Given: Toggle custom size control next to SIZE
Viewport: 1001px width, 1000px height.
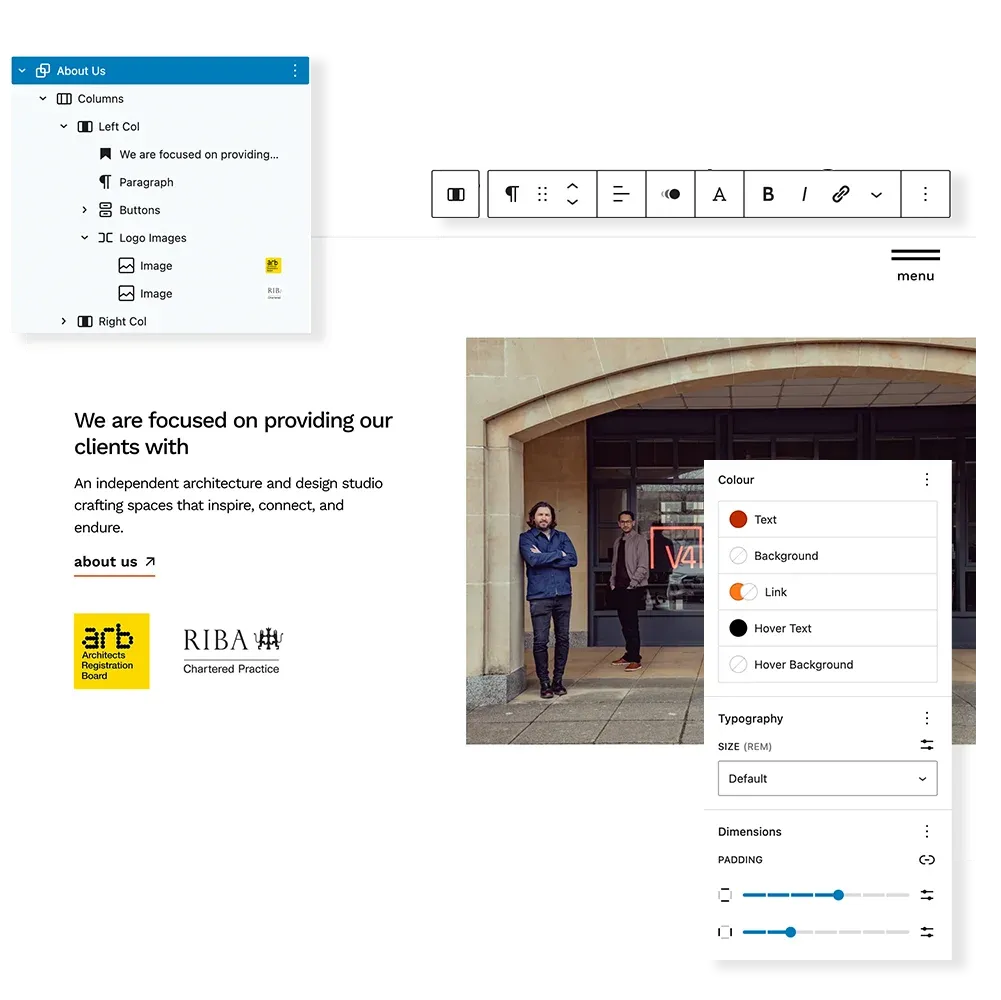Looking at the screenshot, I should pyautogui.click(x=926, y=745).
